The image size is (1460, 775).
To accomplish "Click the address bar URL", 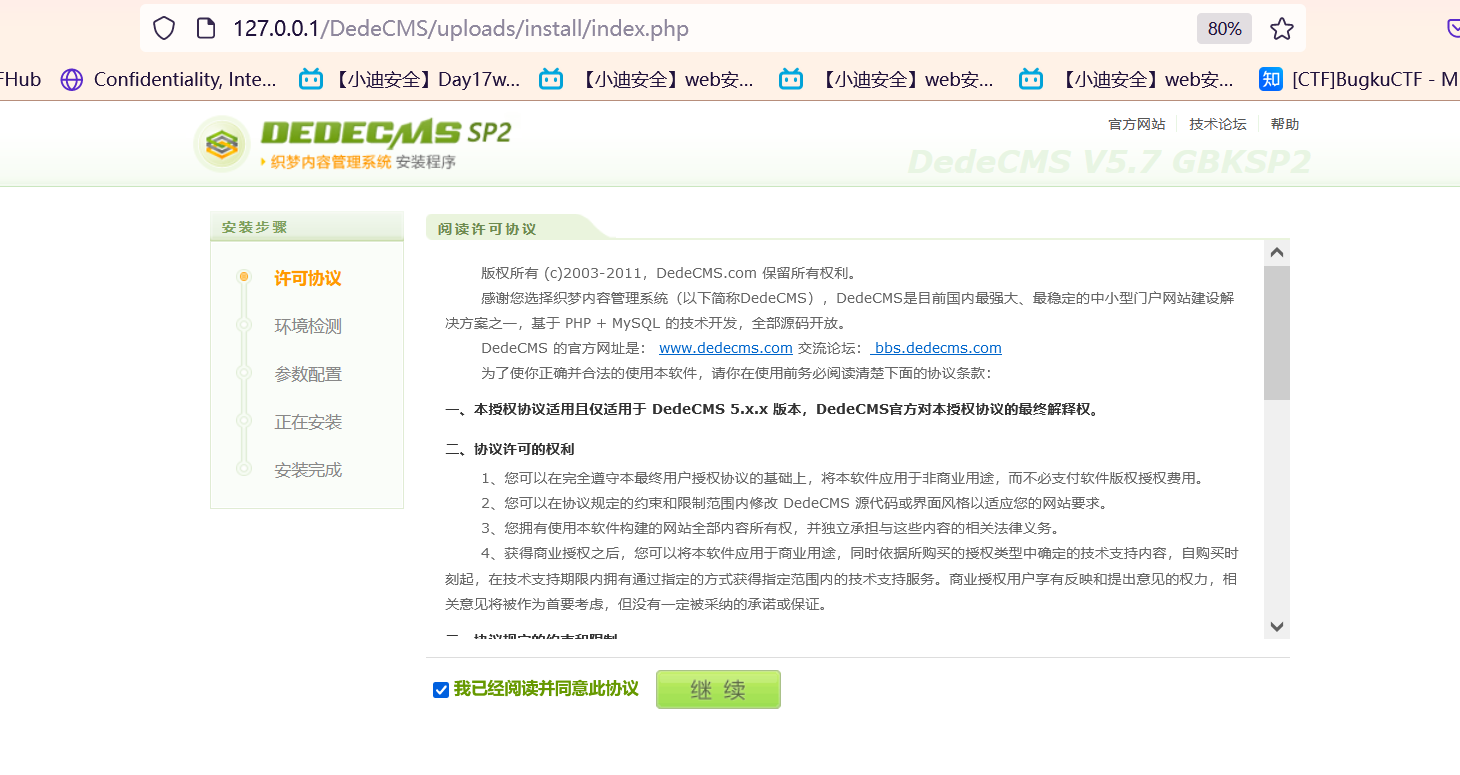I will [461, 29].
